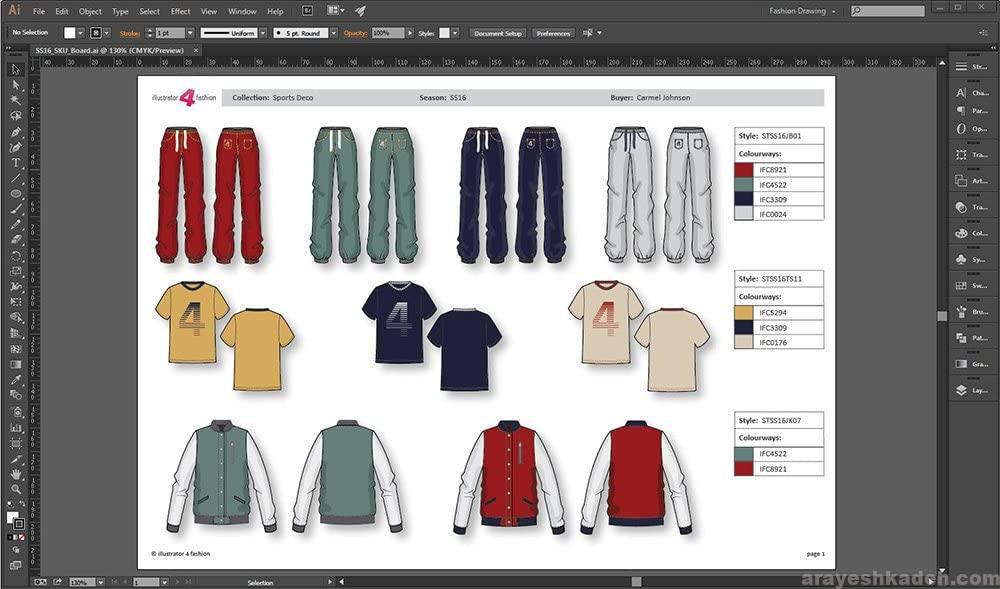Launch Adobe Bridge from the menu bar
Screen dimensions: 1000x589
307,11
